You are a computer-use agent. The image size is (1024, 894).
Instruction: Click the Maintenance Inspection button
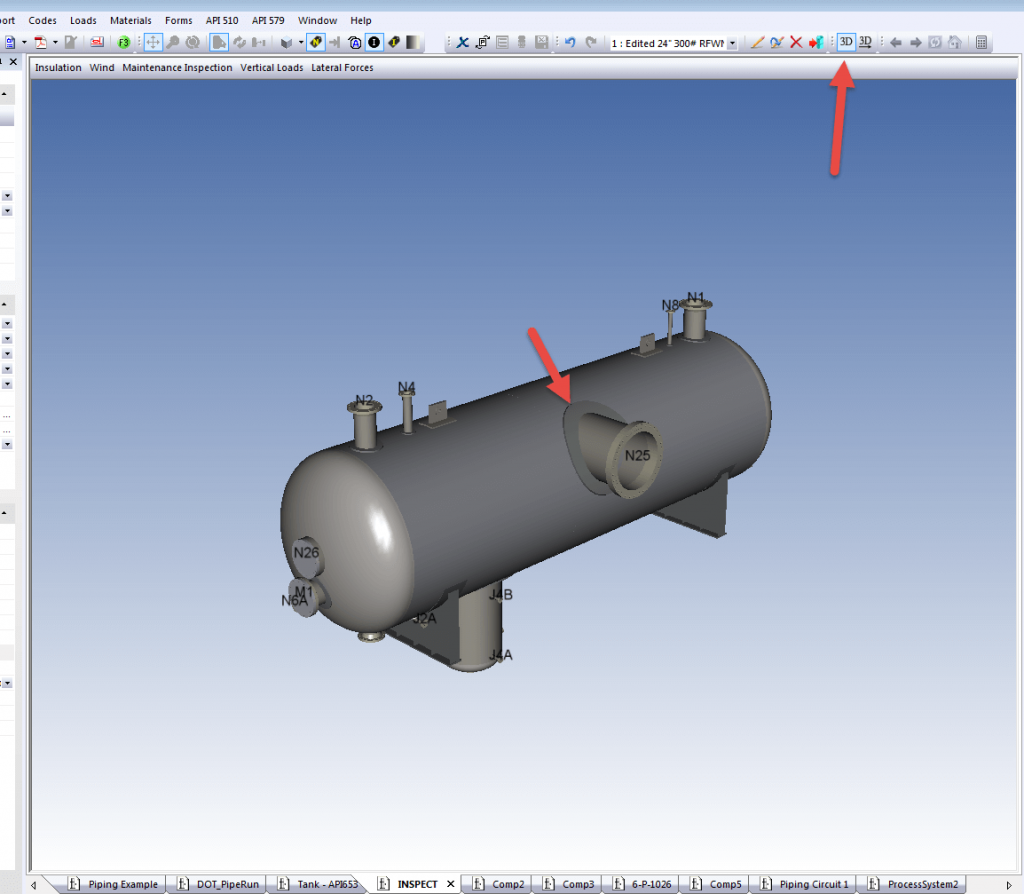(177, 68)
